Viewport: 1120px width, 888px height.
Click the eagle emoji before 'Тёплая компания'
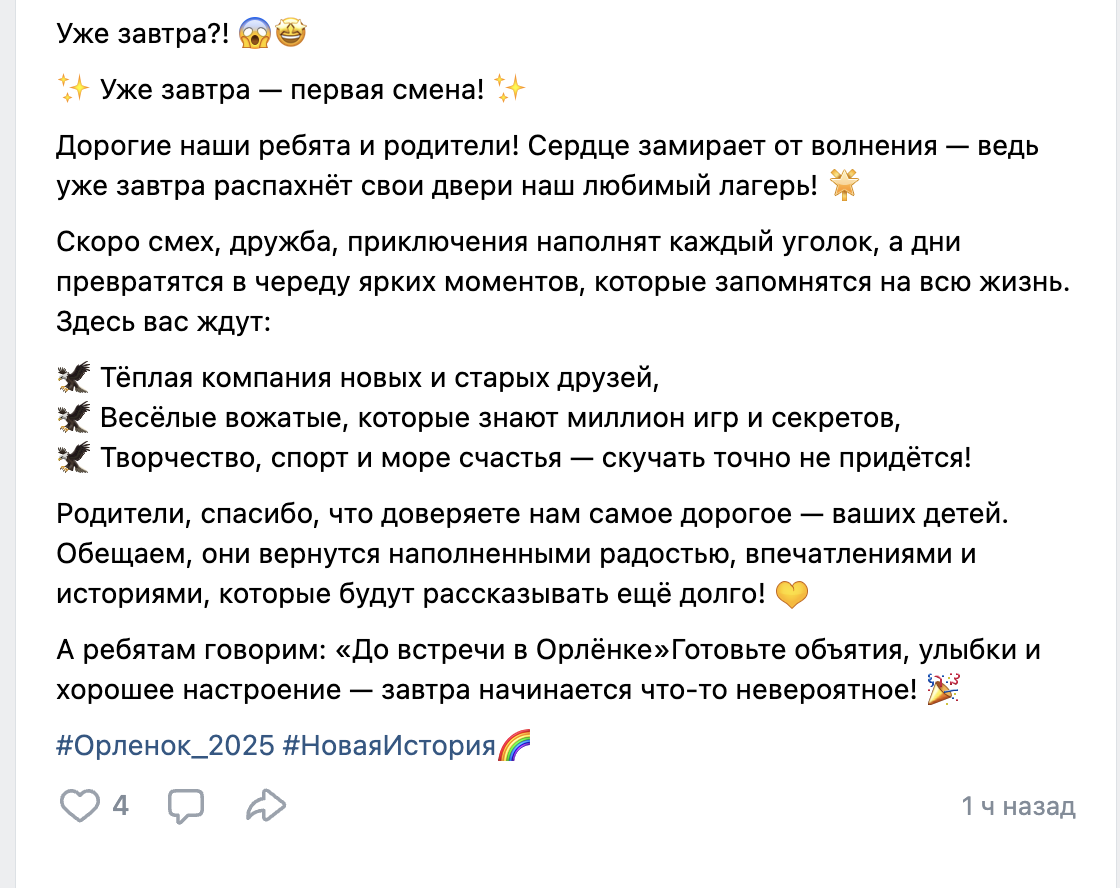(x=74, y=377)
